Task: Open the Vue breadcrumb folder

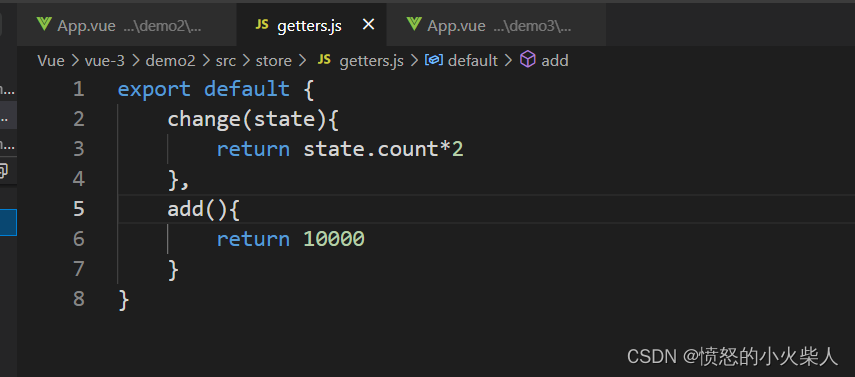Action: 51,61
